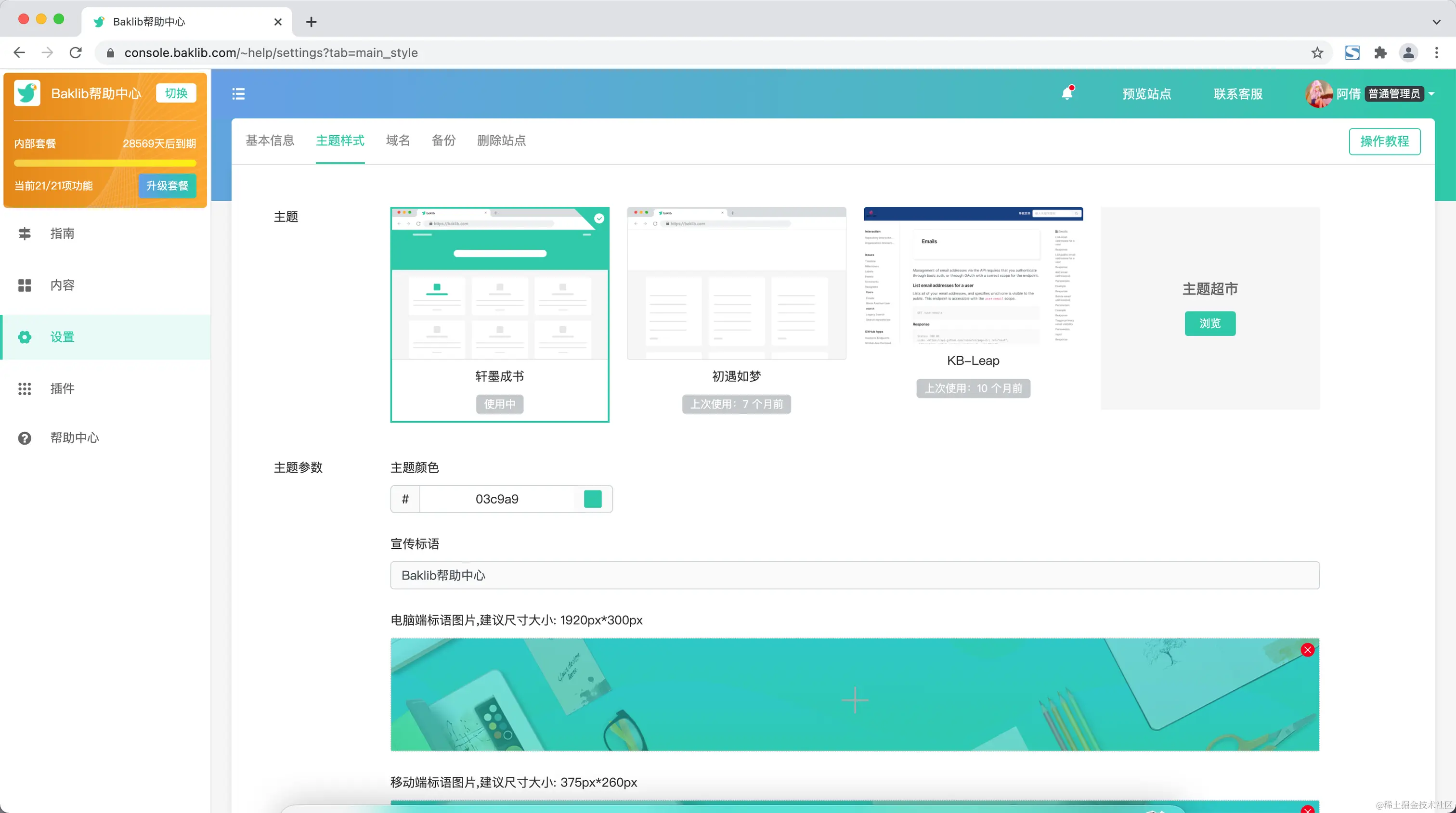Click the notification bell icon
1456x813 pixels.
tap(1066, 93)
